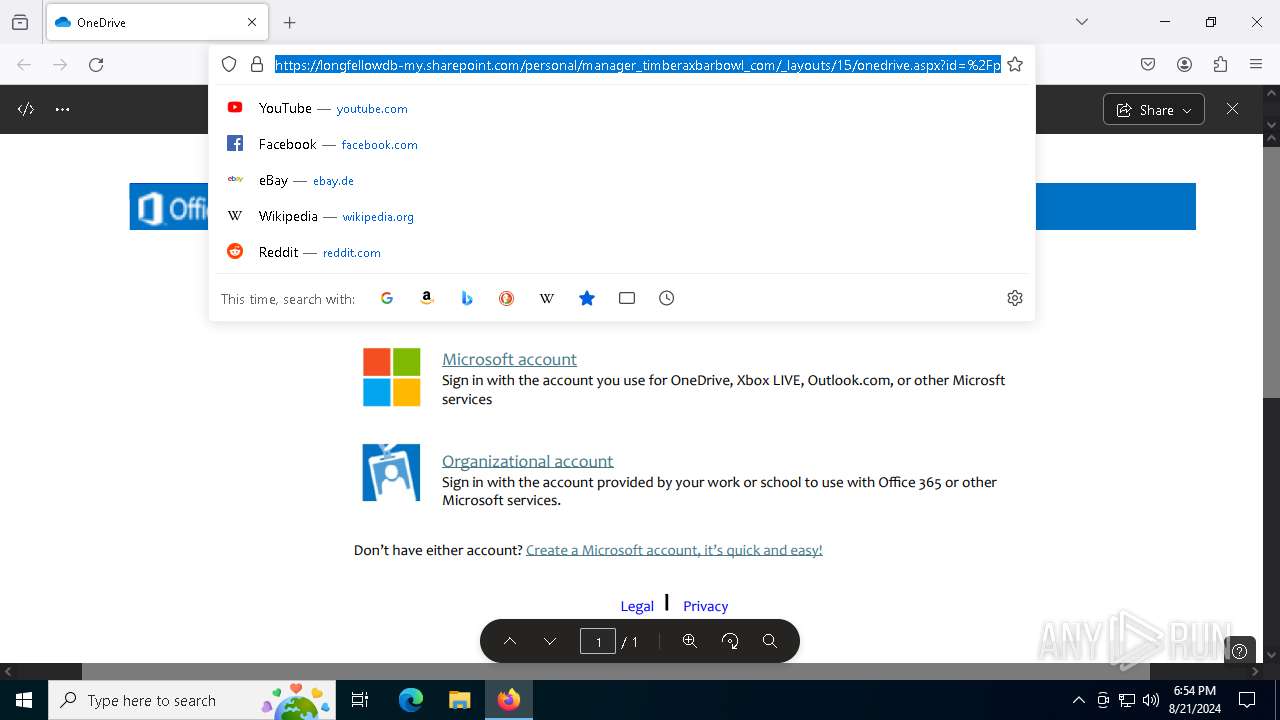Open the Microsoft account link

509,359
